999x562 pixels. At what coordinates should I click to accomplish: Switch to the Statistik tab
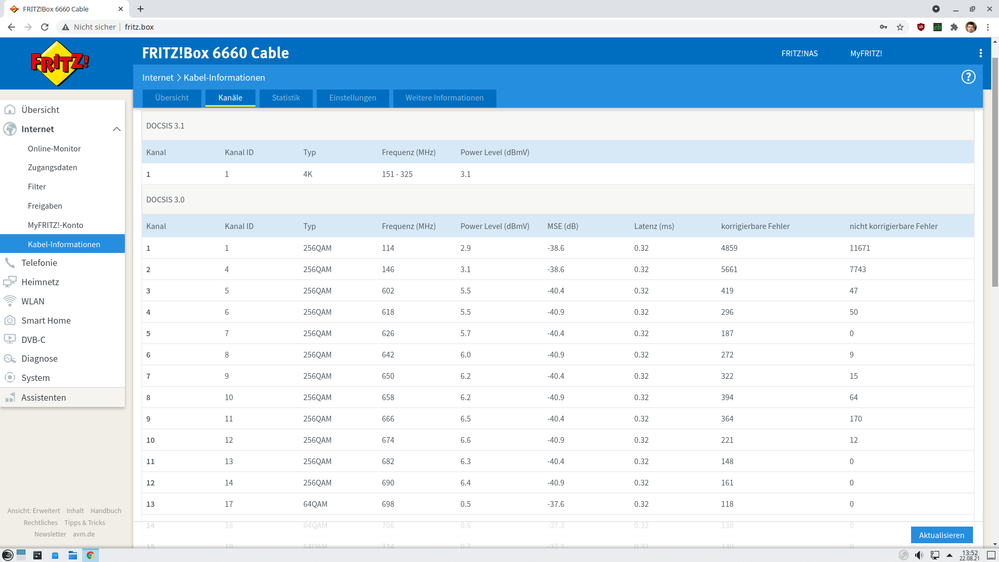click(286, 98)
